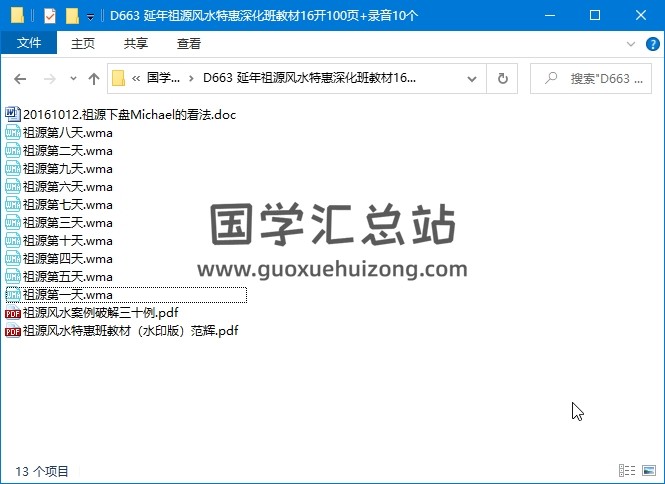Open the recent locations dropdown arrow
Viewport: 665px width, 484px height.
(72, 79)
